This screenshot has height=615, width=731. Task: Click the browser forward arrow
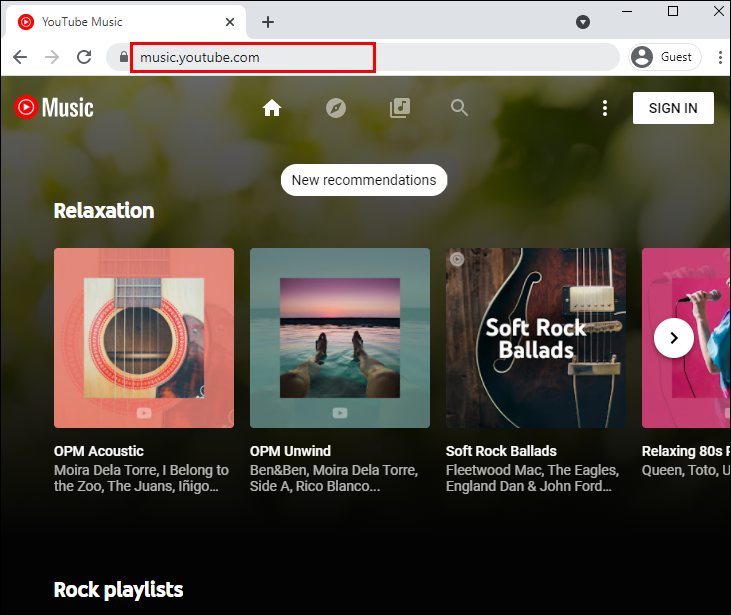[x=52, y=57]
